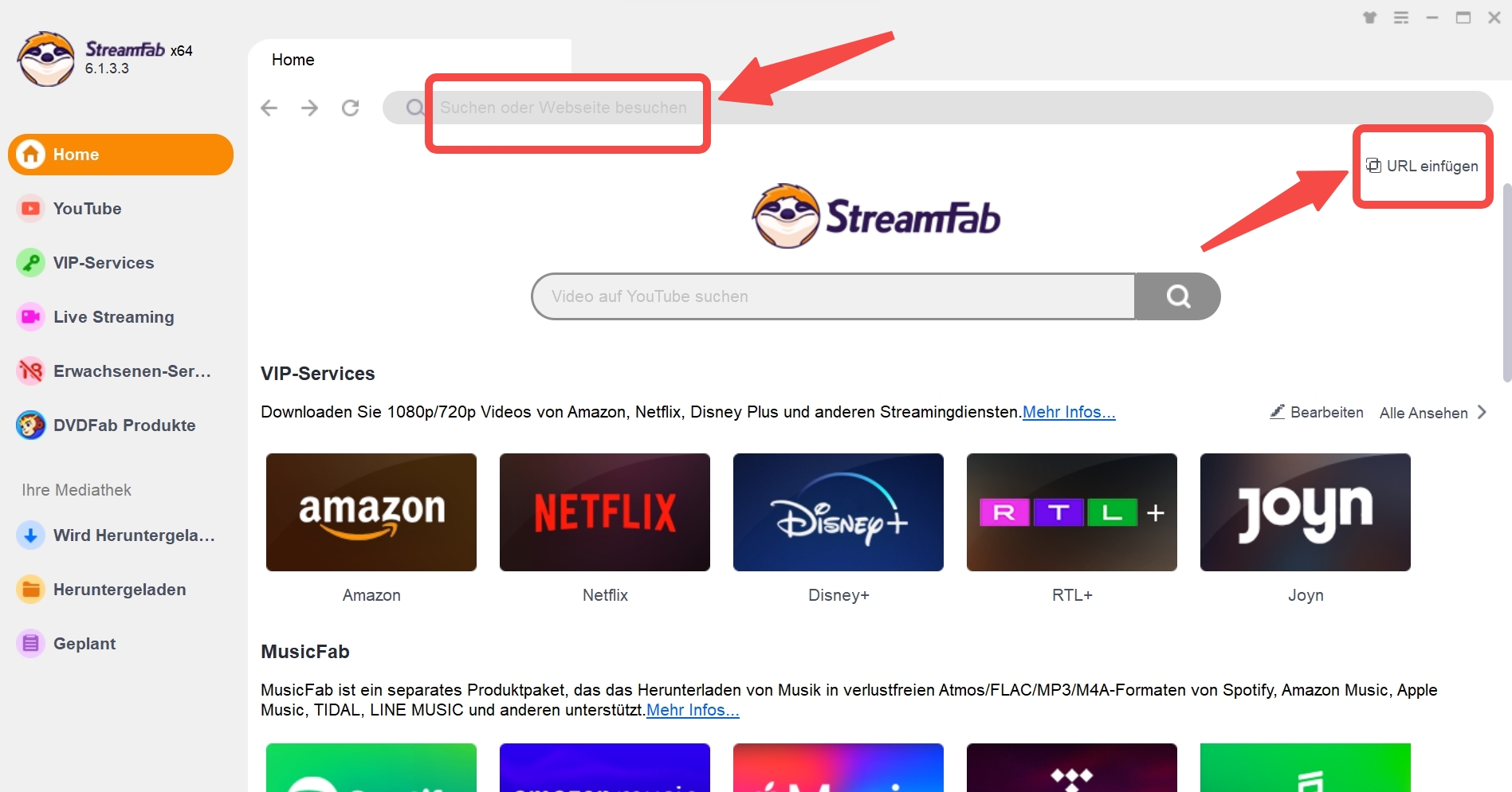The height and width of the screenshot is (792, 1512).
Task: Open YouTube section in sidebar
Action: tap(121, 209)
